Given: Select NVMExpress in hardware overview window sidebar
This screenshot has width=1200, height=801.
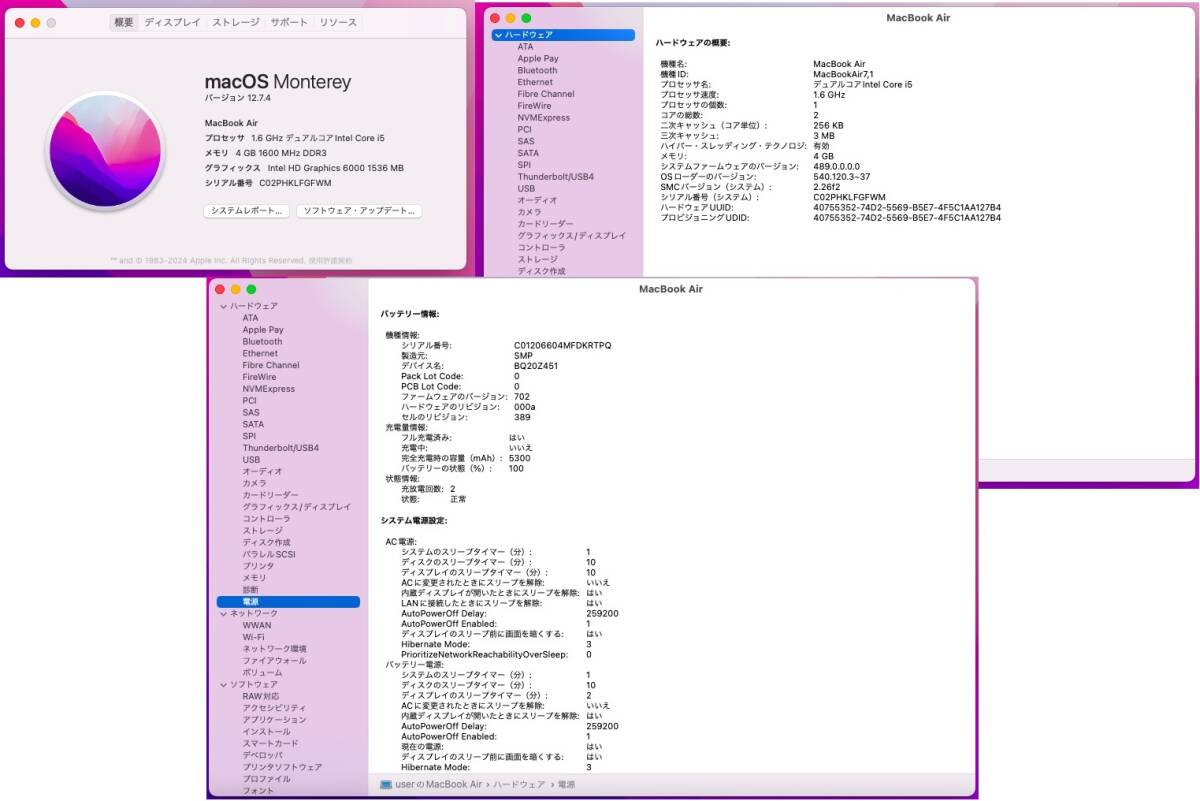Looking at the screenshot, I should pyautogui.click(x=543, y=117).
